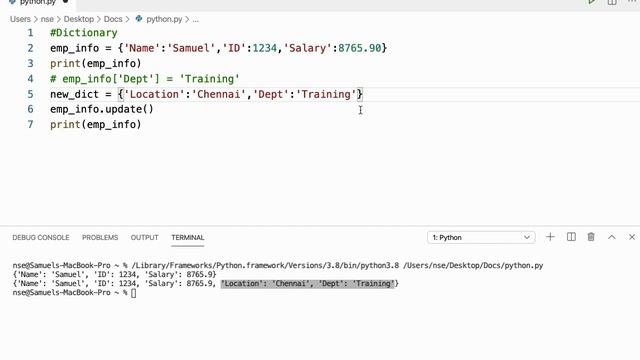The image size is (640, 360).
Task: Select the TERMINAL tab
Action: tap(188, 238)
